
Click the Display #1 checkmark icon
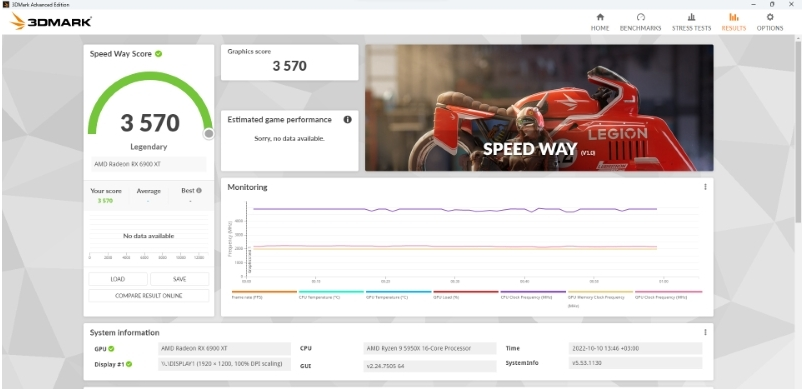[129, 364]
